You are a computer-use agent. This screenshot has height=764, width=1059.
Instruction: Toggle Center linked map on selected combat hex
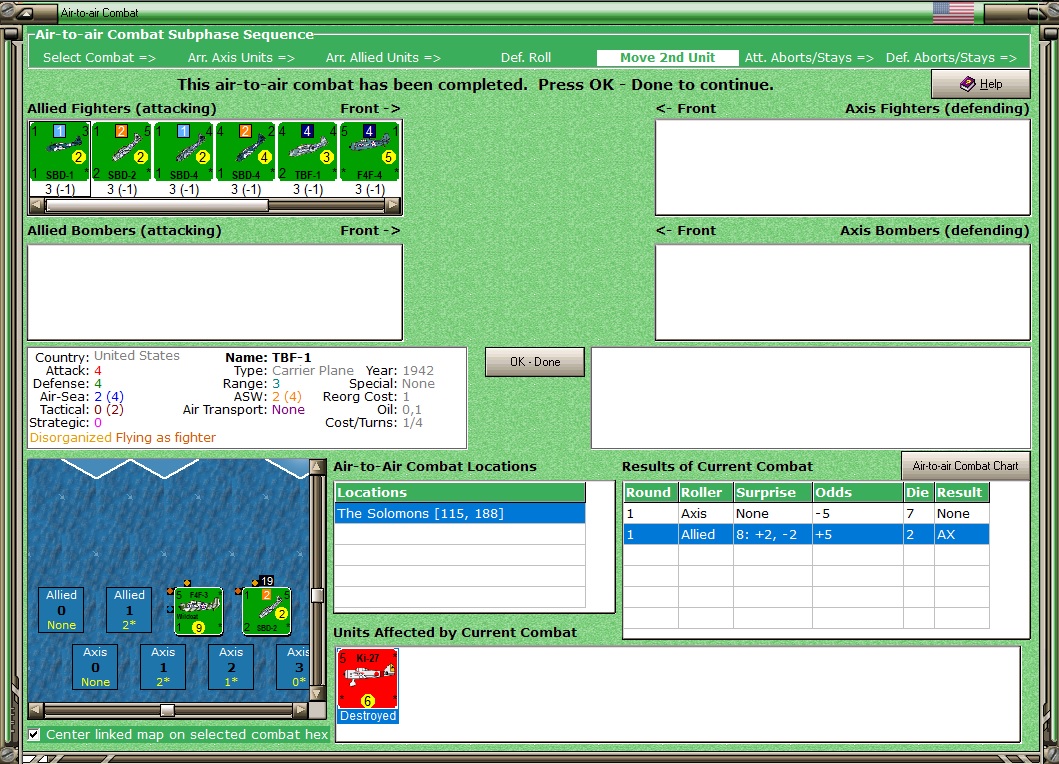tap(34, 734)
